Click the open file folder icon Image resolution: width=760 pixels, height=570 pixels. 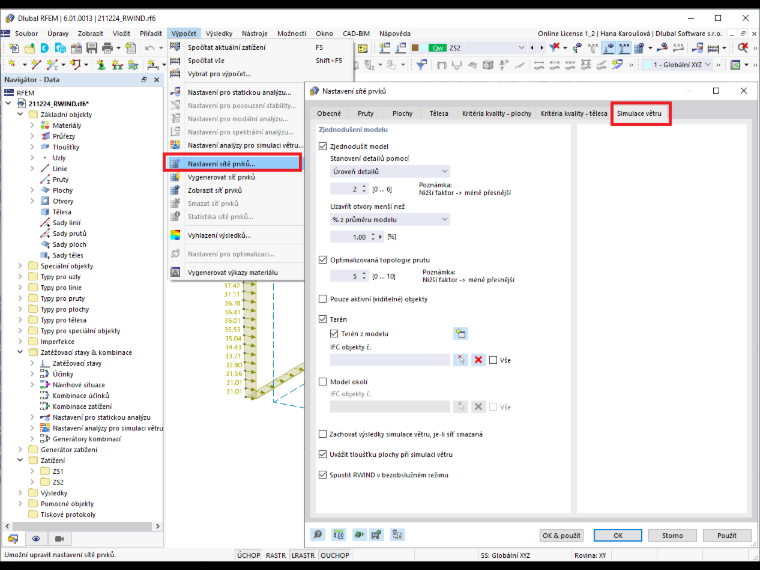(30, 48)
